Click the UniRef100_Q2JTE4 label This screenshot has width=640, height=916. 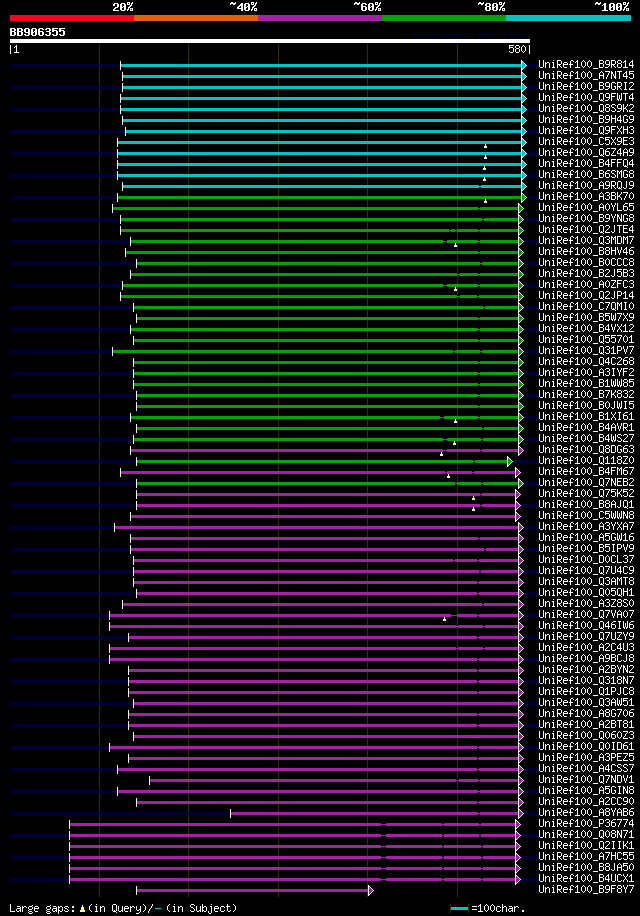pyautogui.click(x=586, y=230)
